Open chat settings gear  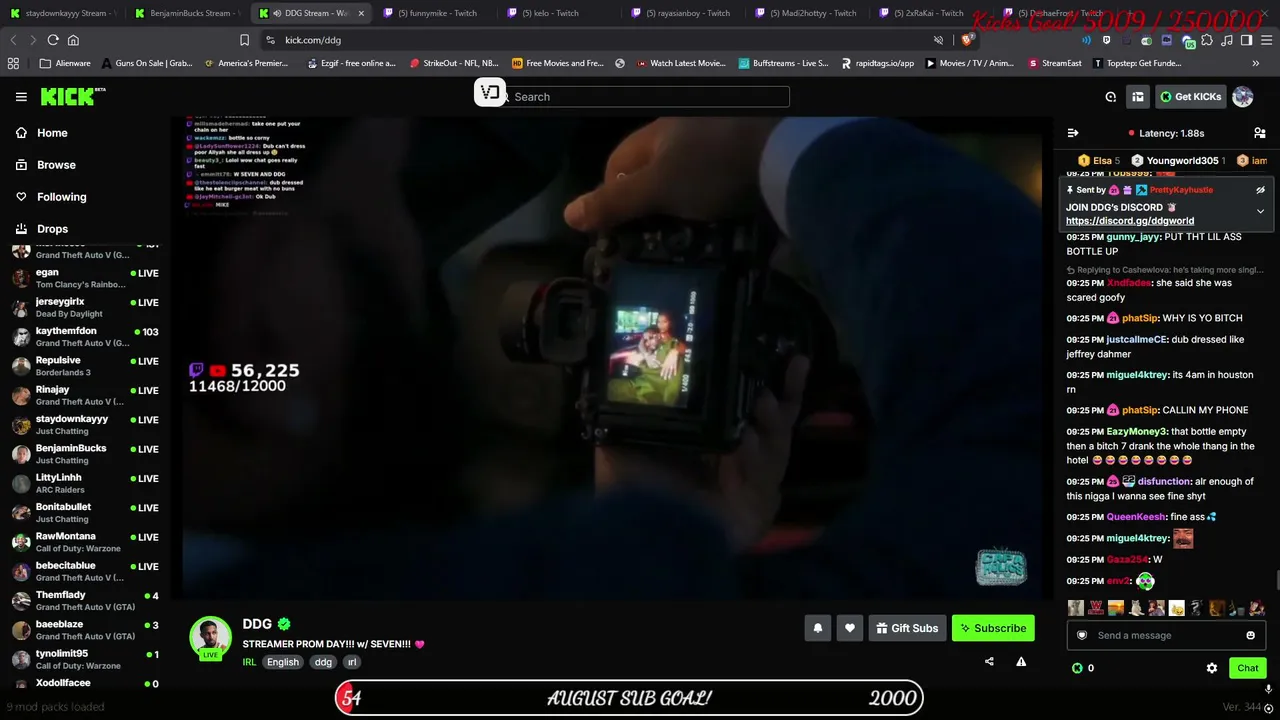click(1212, 668)
